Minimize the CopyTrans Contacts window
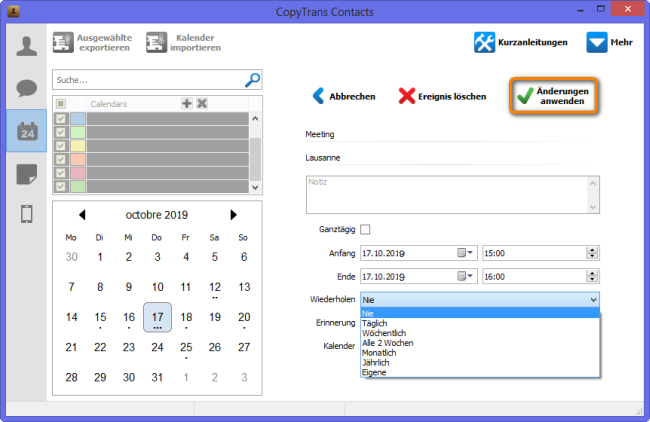Image resolution: width=650 pixels, height=422 pixels. [x=580, y=10]
